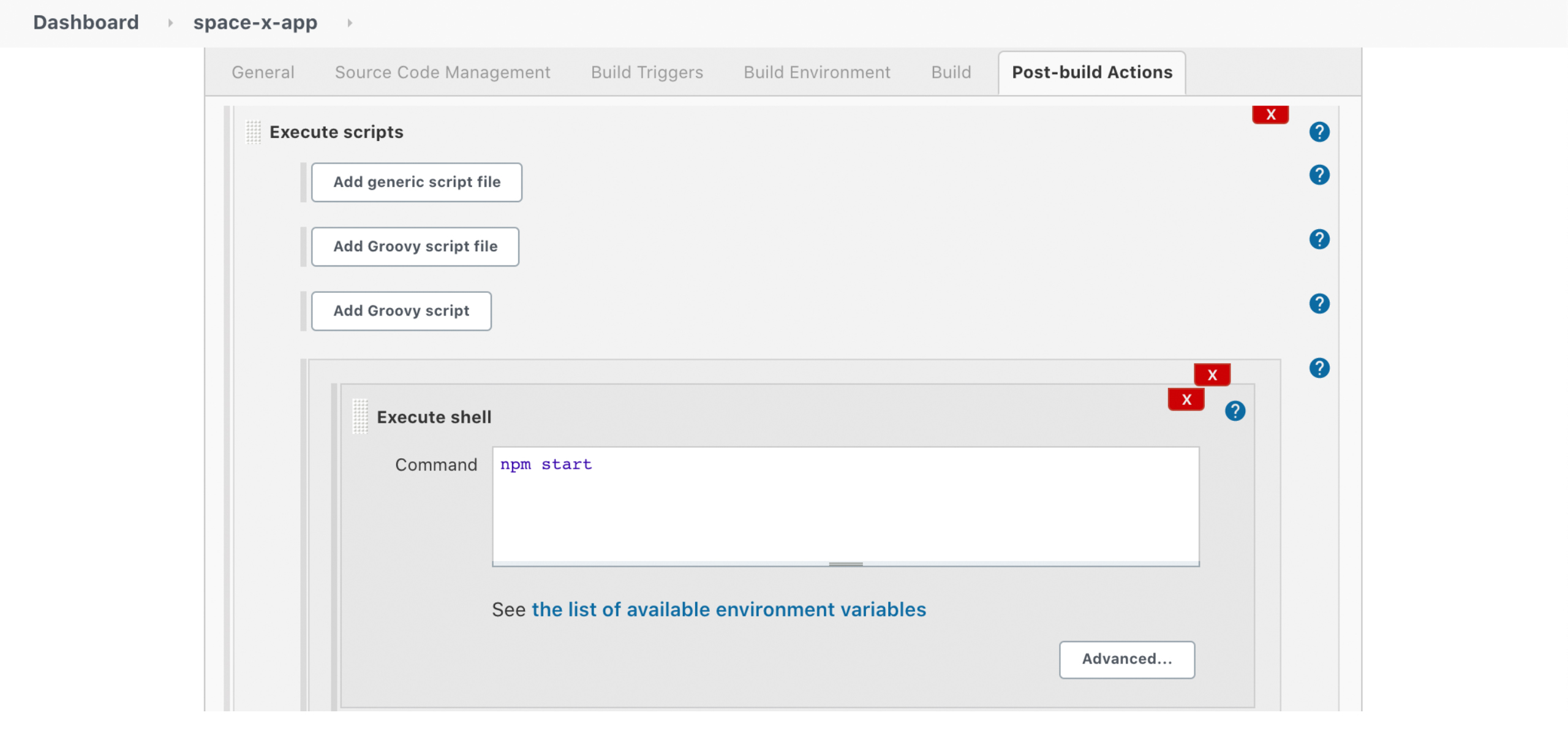Open the list of available environment variables
The width and height of the screenshot is (1568, 745).
click(x=728, y=610)
